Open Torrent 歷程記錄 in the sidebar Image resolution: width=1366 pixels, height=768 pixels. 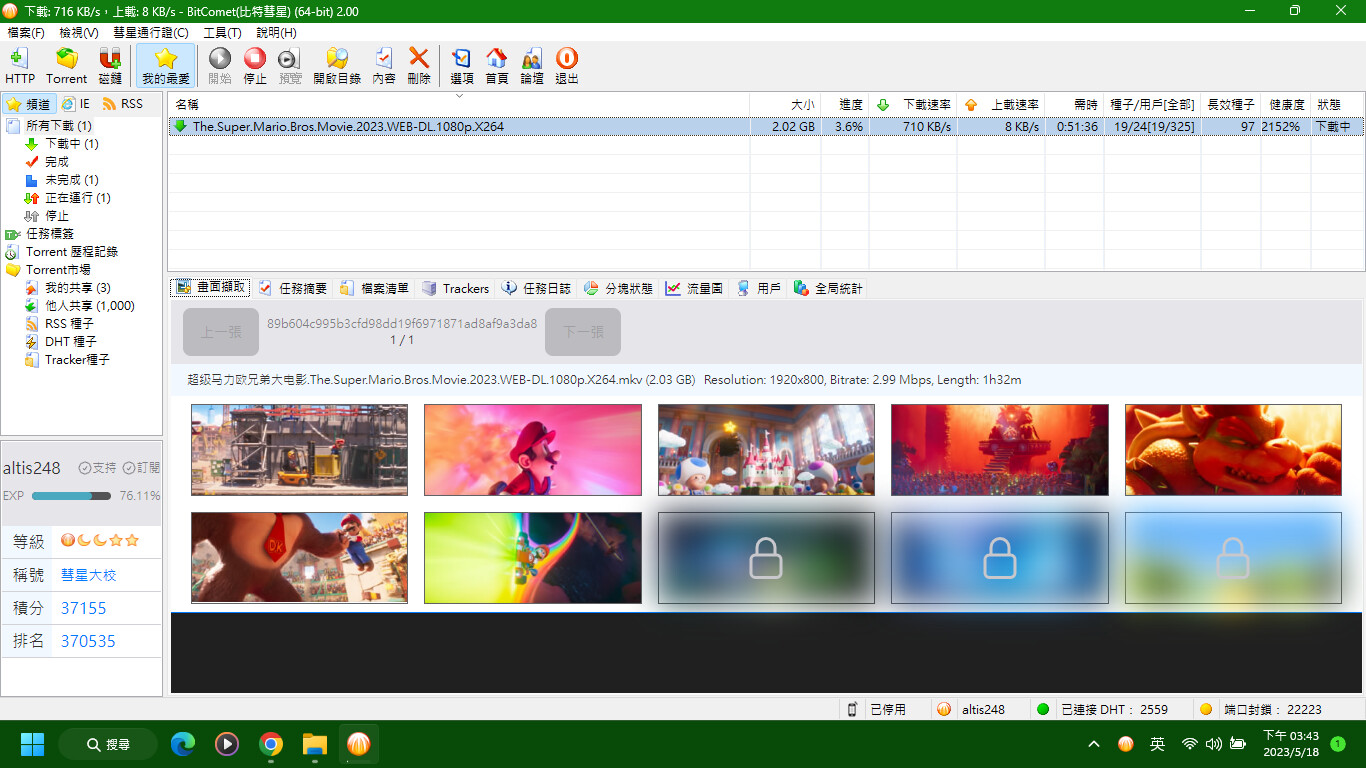[x=72, y=252]
